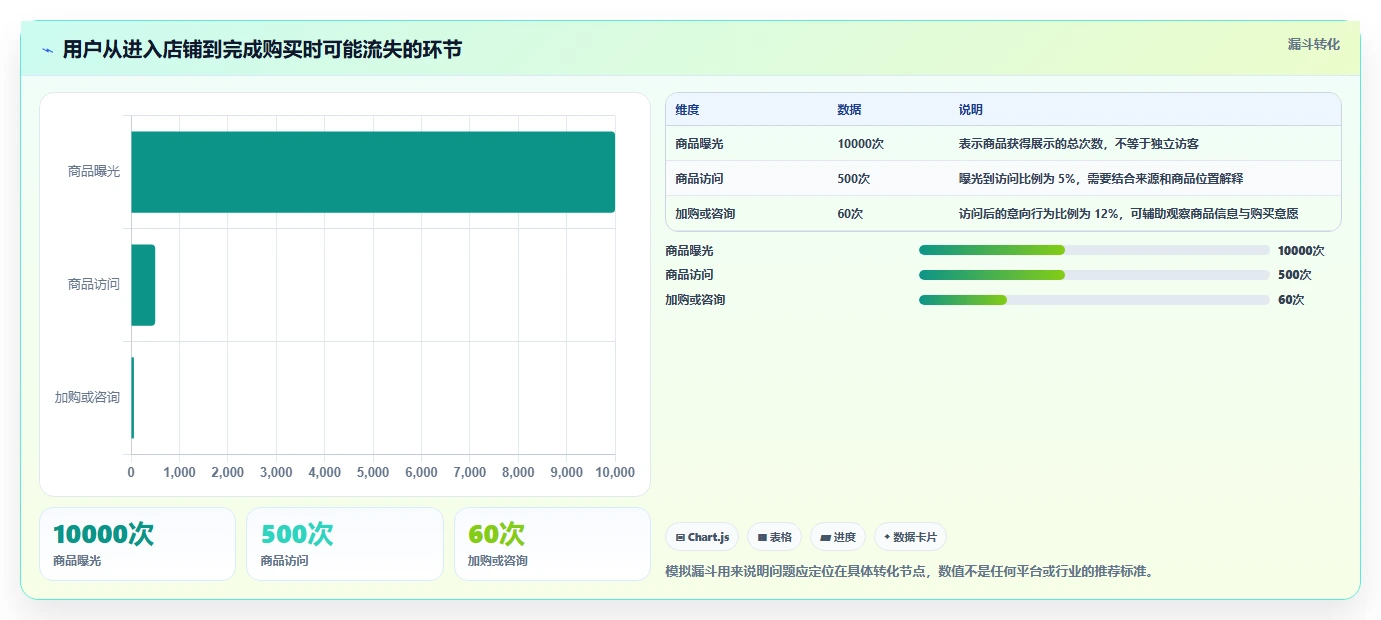The width and height of the screenshot is (1381, 620).
Task: Click the 维度 column header
Action: tap(687, 110)
